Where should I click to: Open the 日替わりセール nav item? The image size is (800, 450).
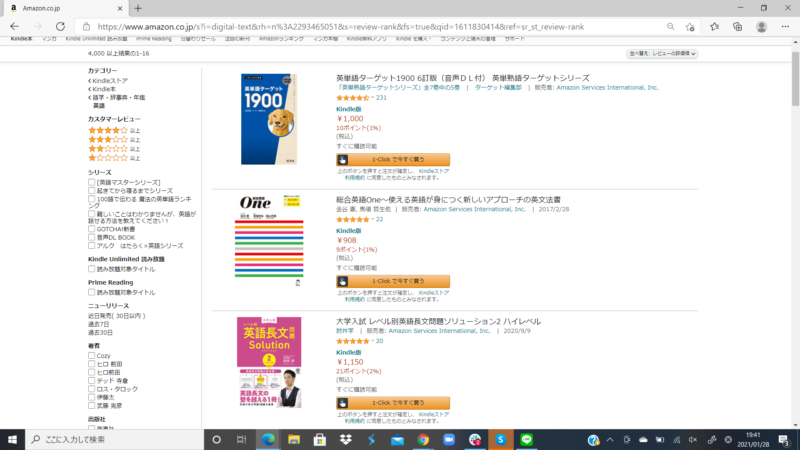(x=198, y=39)
